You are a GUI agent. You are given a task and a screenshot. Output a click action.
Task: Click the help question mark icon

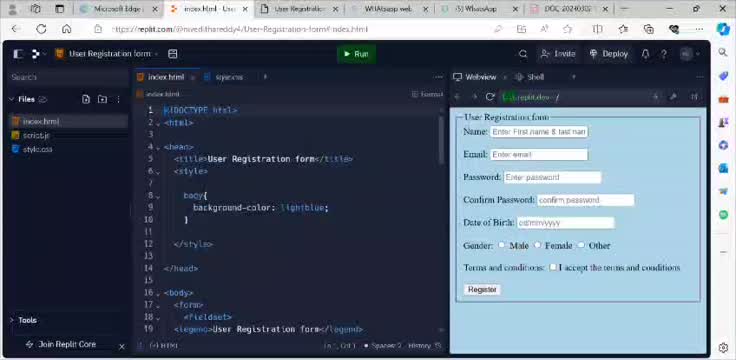[664, 54]
